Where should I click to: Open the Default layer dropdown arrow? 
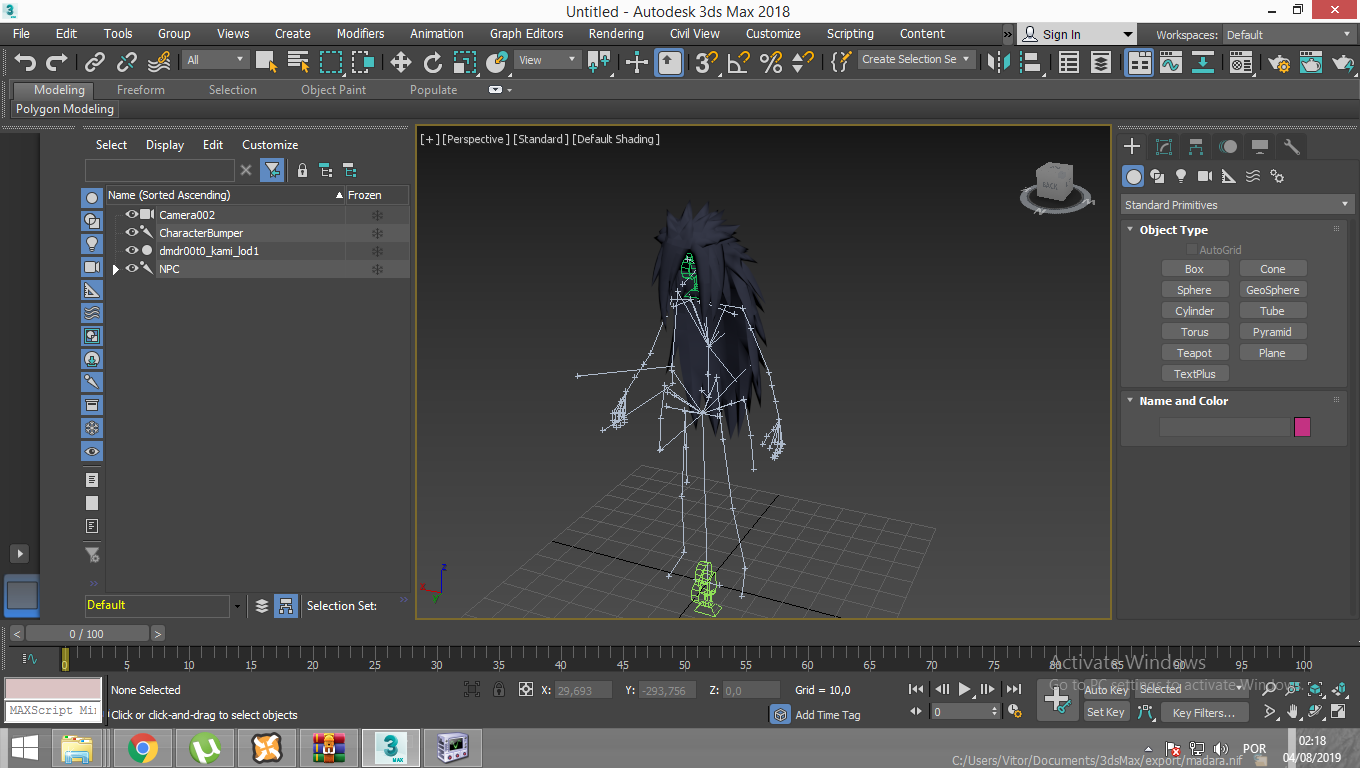coord(237,606)
